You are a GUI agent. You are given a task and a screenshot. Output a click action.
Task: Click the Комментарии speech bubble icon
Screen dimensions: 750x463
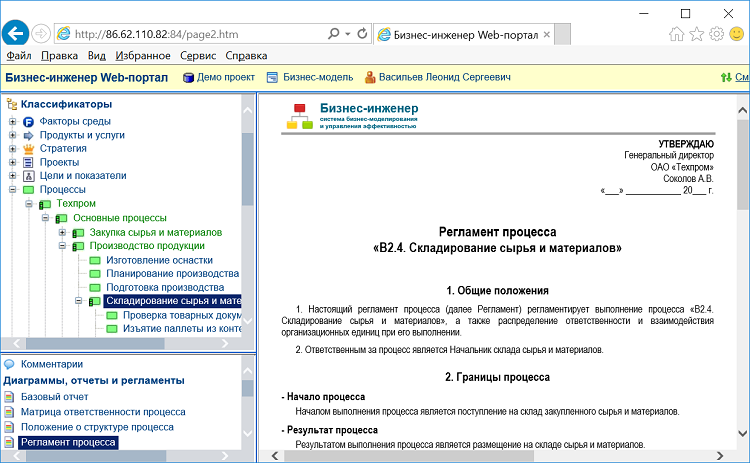[9, 364]
